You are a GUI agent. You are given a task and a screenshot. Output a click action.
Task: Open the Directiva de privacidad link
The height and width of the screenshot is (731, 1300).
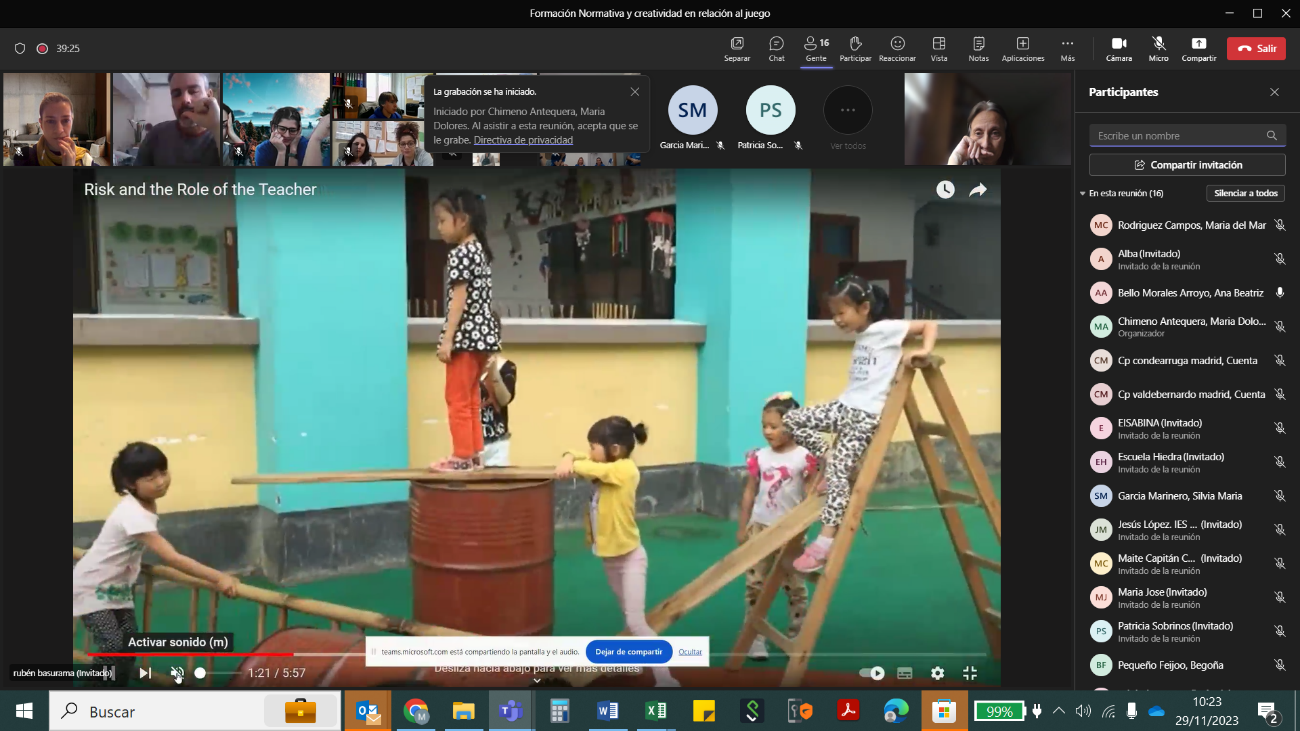click(523, 140)
